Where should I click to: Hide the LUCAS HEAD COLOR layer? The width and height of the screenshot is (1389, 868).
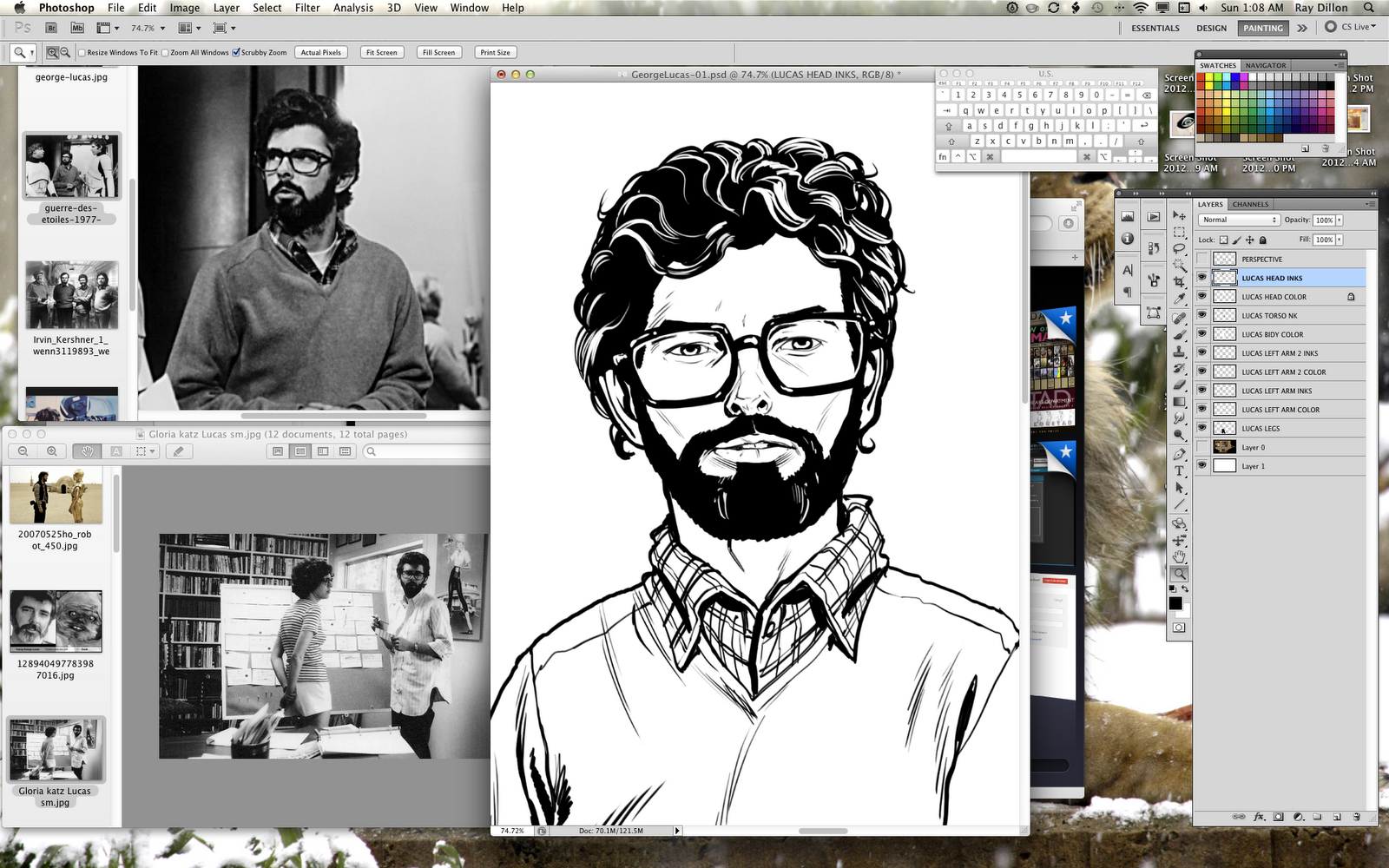(1202, 297)
